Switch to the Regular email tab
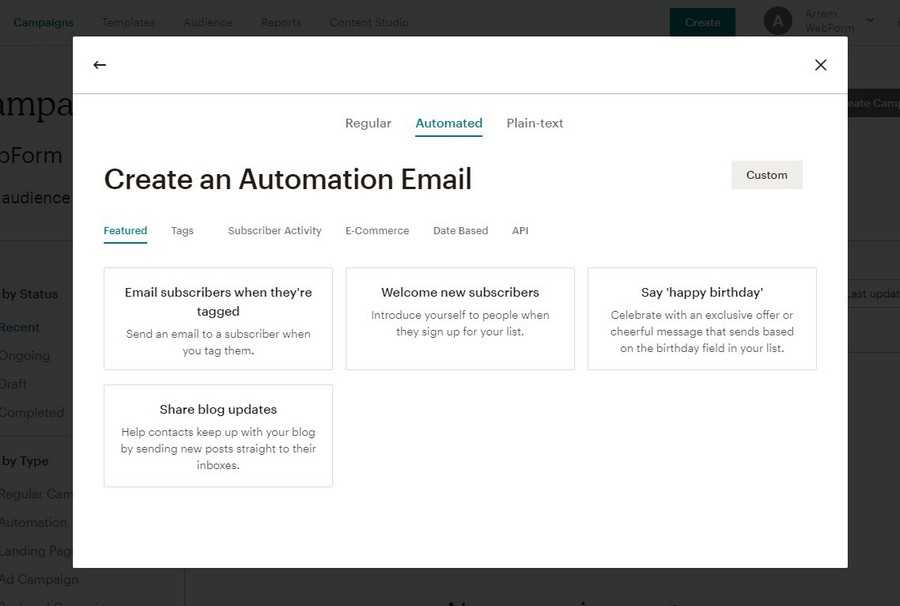900x606 pixels. click(x=368, y=123)
